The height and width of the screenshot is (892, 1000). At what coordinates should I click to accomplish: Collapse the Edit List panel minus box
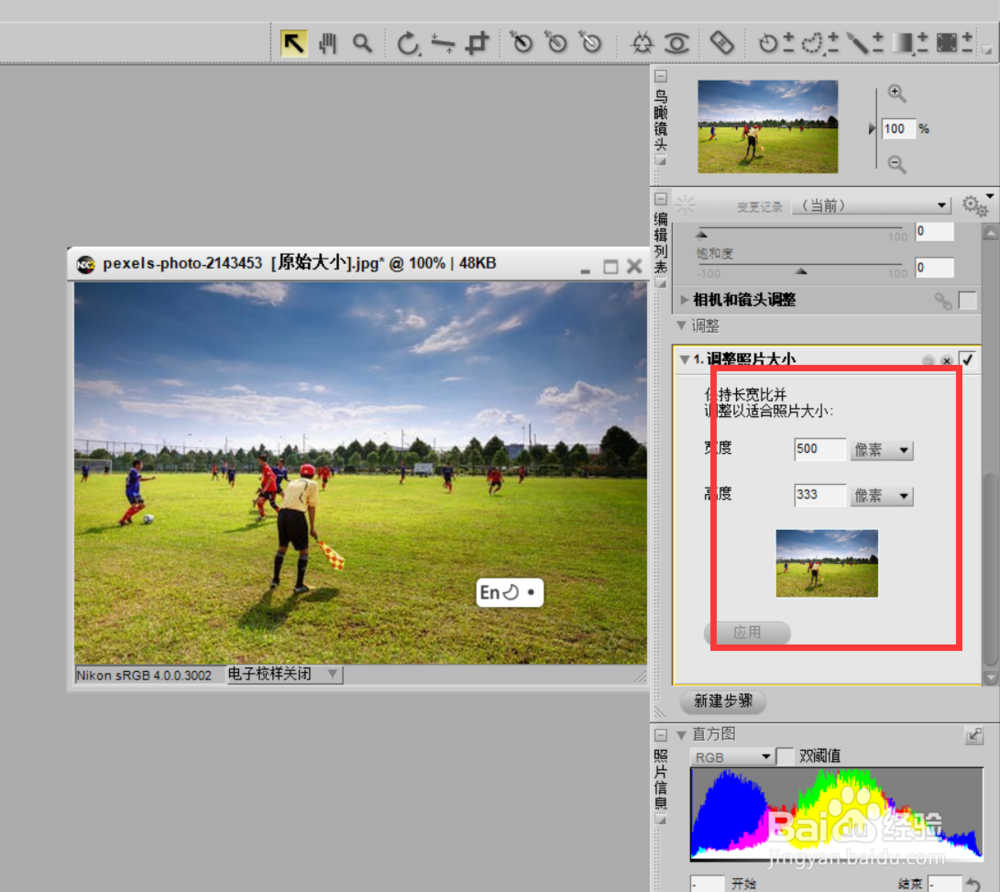(x=661, y=199)
